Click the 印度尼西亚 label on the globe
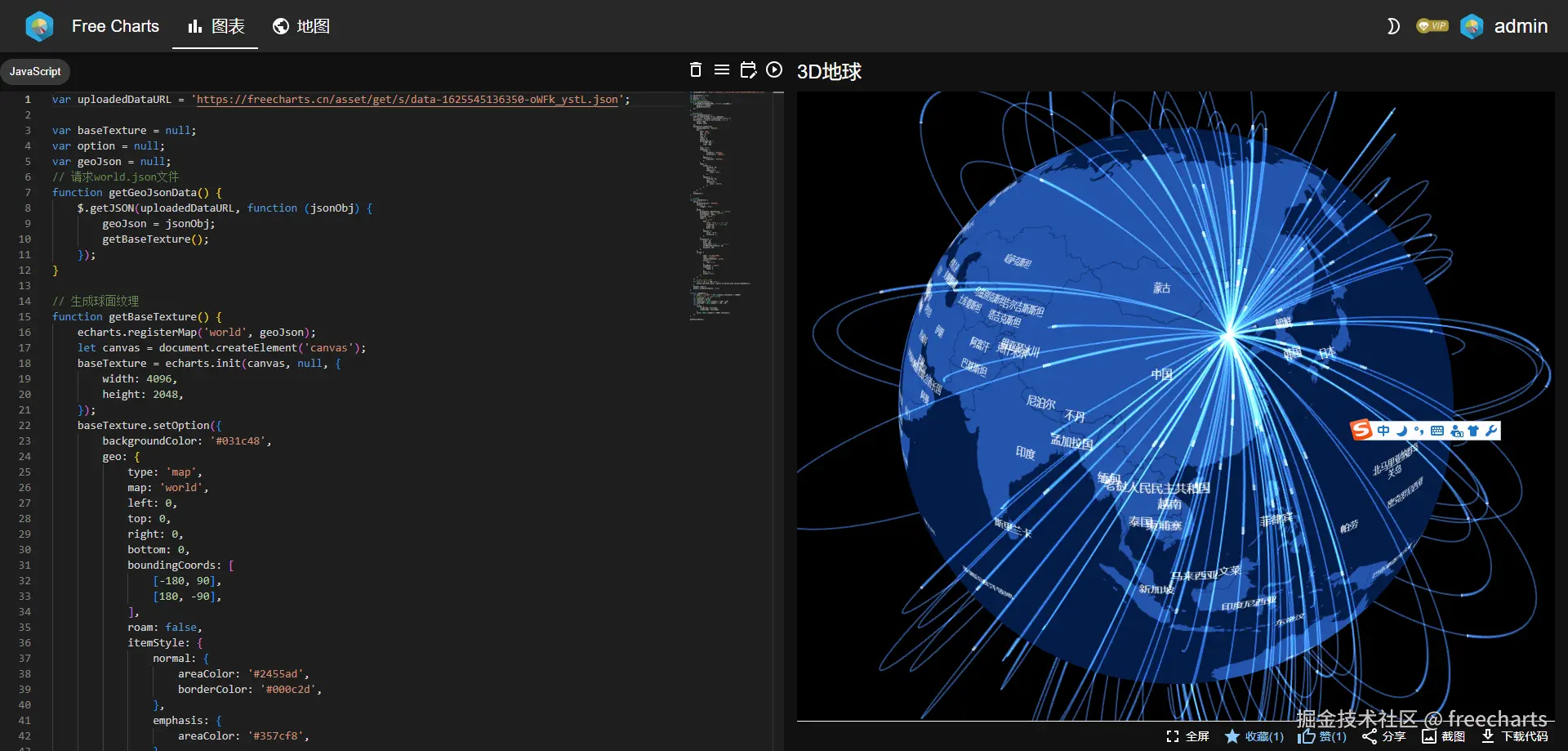The width and height of the screenshot is (1568, 751). pyautogui.click(x=1249, y=604)
